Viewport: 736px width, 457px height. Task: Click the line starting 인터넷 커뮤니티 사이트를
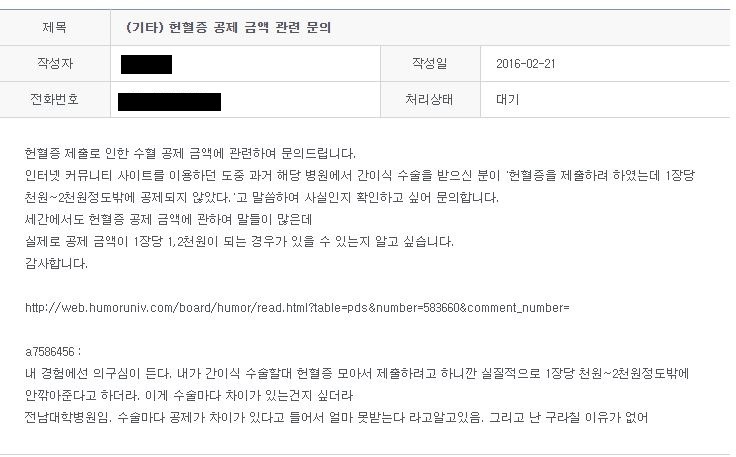coord(360,175)
